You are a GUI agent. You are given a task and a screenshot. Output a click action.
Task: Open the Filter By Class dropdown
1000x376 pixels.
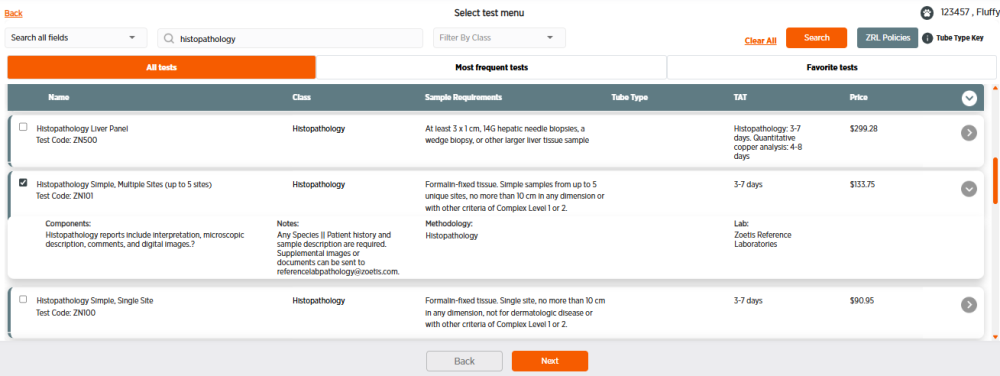tap(499, 38)
